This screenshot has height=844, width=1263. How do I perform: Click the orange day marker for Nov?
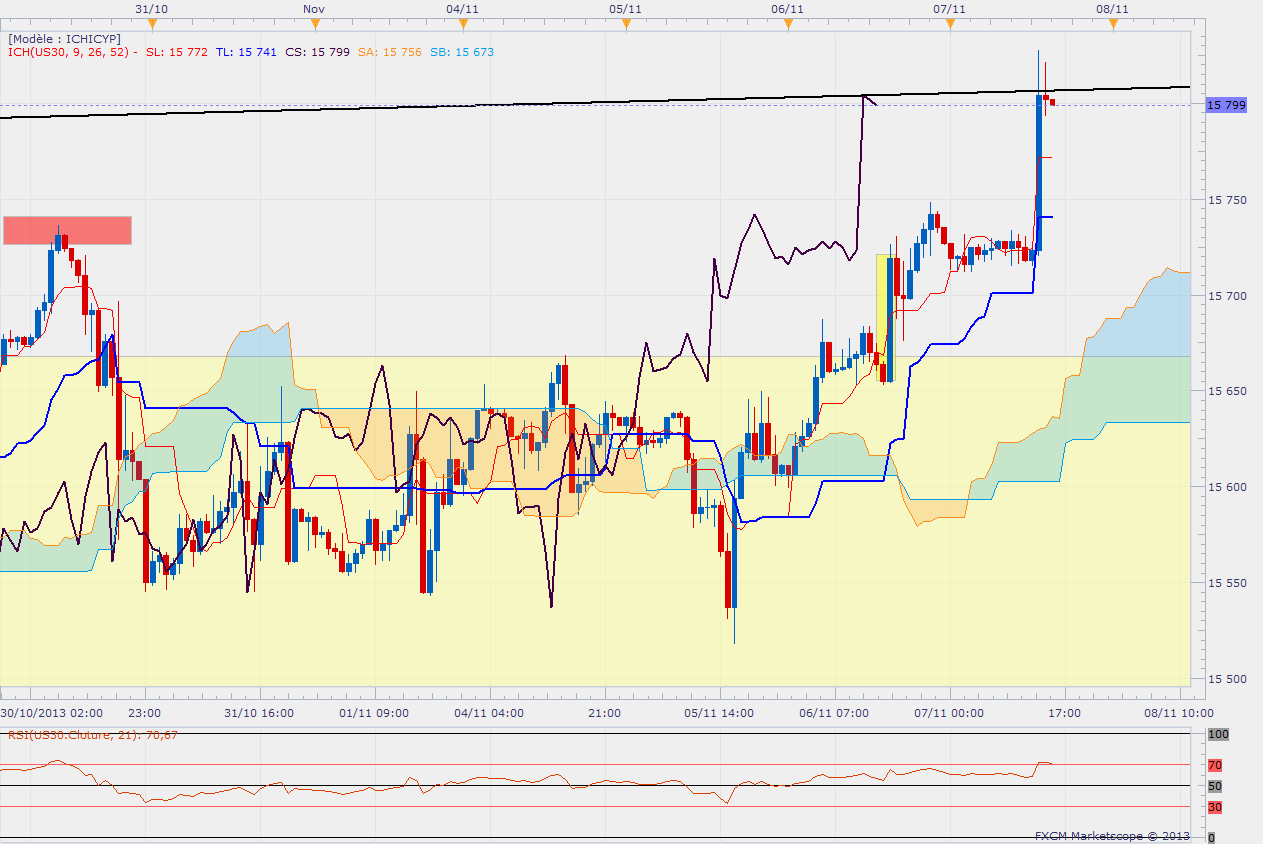314,25
